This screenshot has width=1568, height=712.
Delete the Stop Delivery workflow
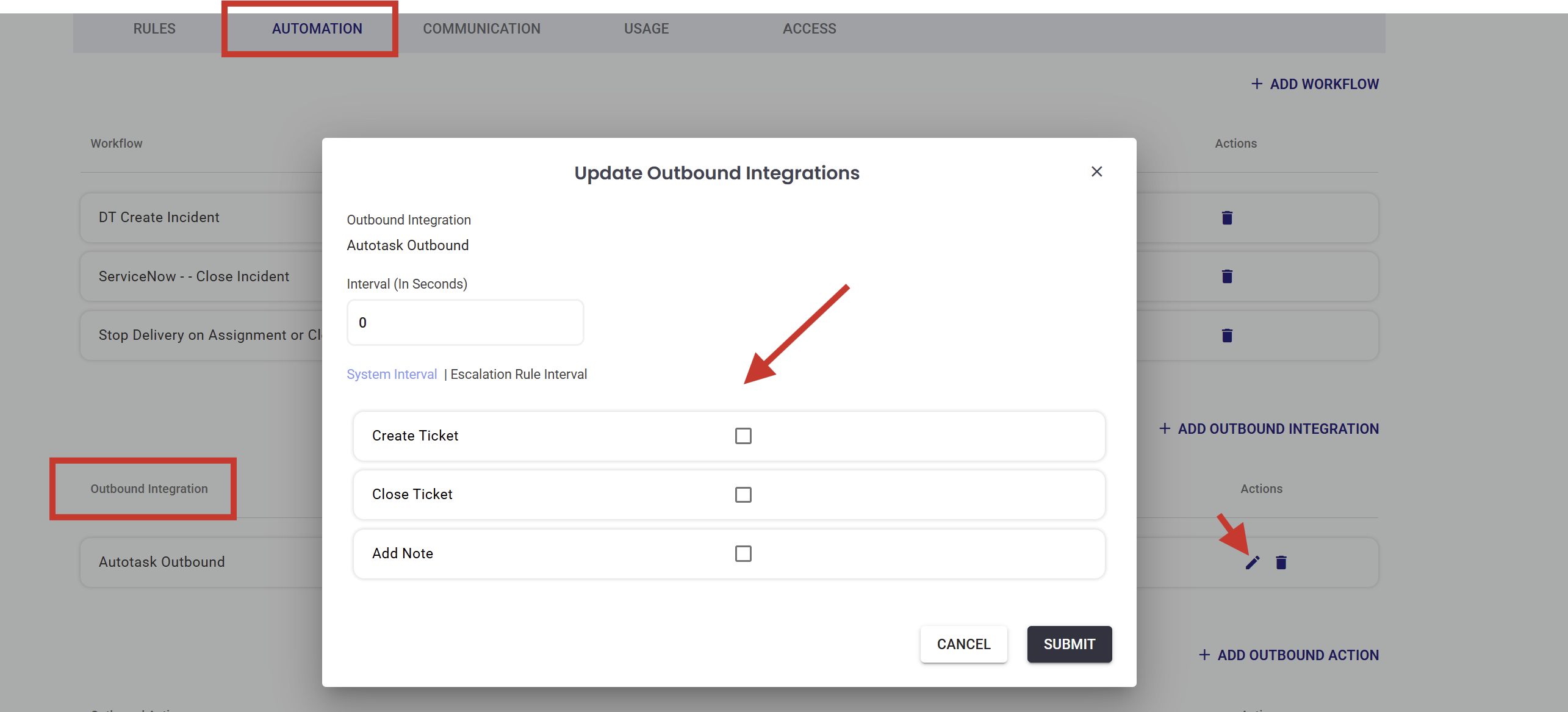coord(1227,335)
